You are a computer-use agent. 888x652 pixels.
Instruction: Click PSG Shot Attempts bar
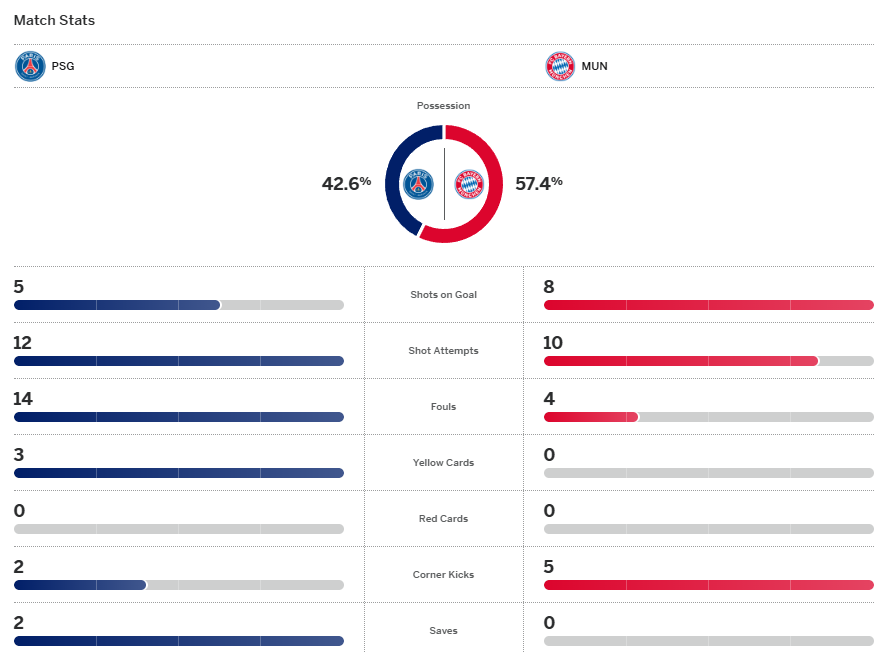point(178,361)
